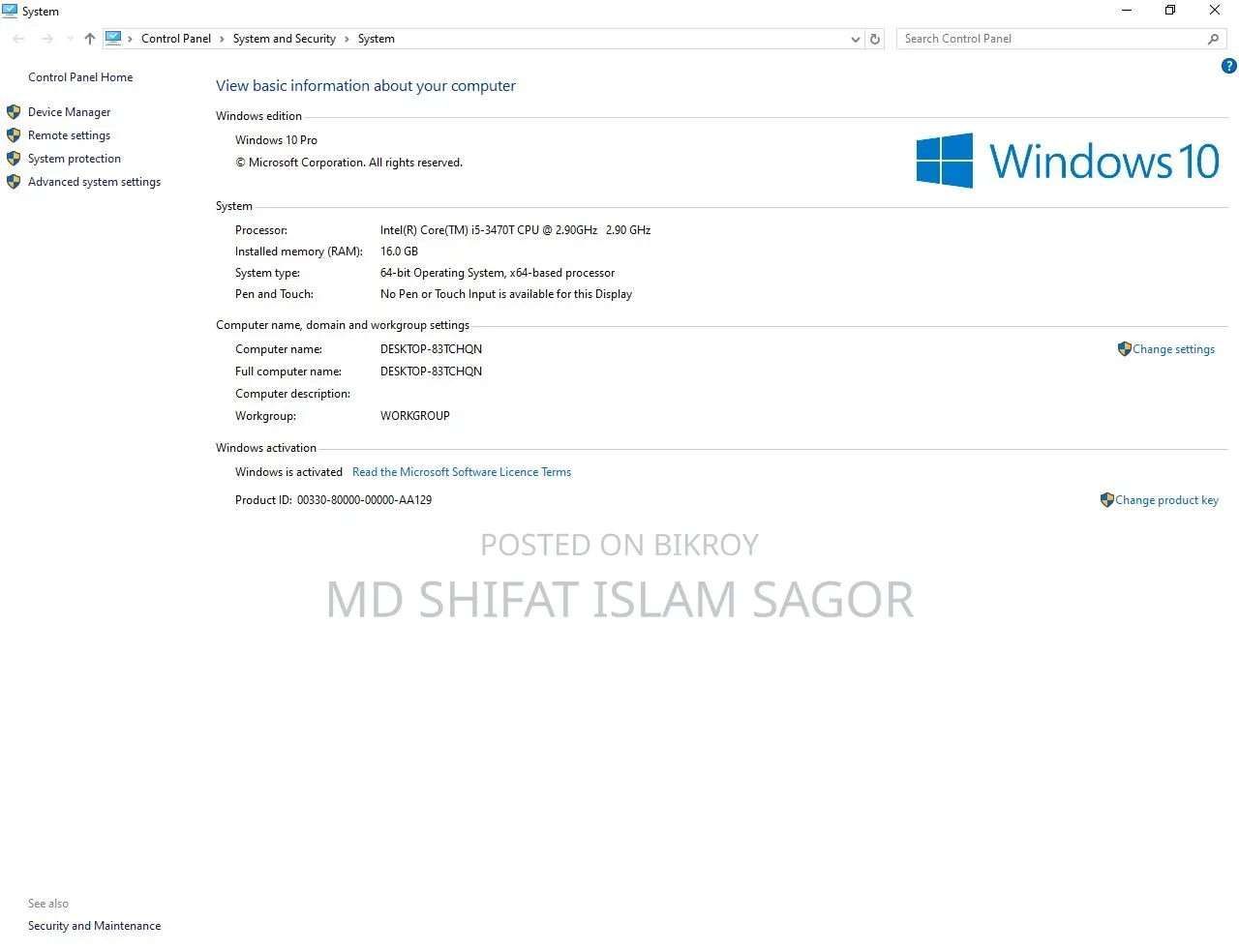Click the shield icon beside System protection
Image resolution: width=1239 pixels, height=952 pixels.
(x=14, y=159)
